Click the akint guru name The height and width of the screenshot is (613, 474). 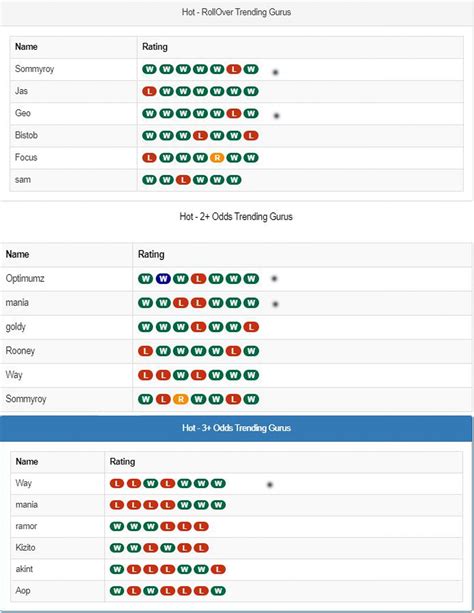(x=24, y=569)
